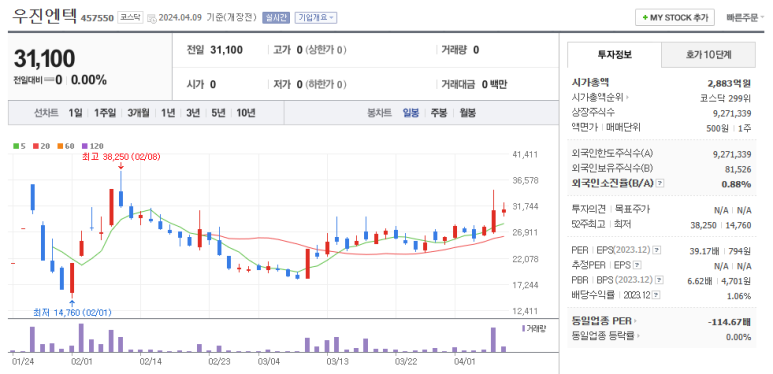Screen dimensions: 773x374
Task: Open help icon beside 외국인소진율(B/A)
Action: (661, 183)
